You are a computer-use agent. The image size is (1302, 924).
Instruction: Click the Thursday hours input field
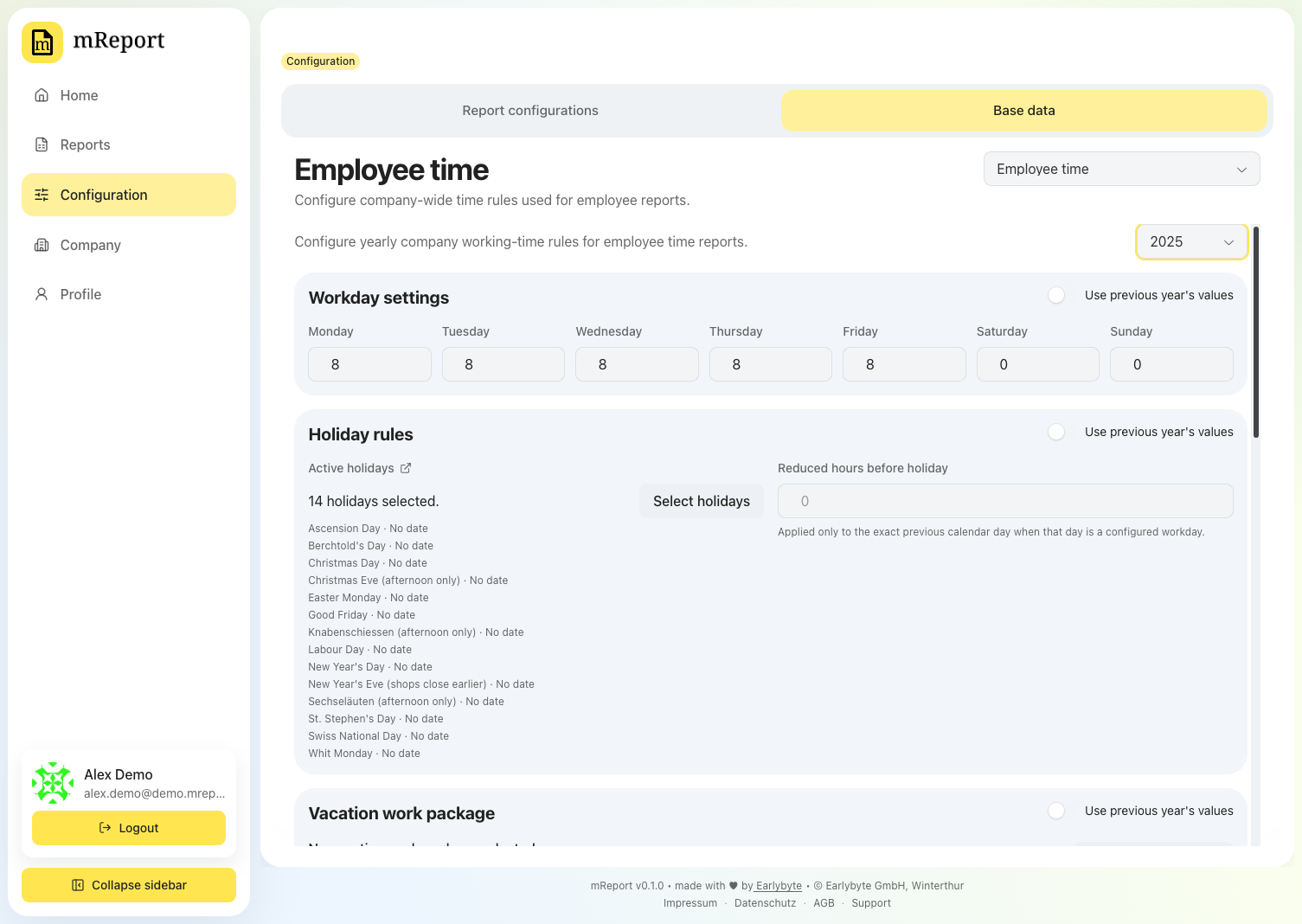click(x=771, y=364)
